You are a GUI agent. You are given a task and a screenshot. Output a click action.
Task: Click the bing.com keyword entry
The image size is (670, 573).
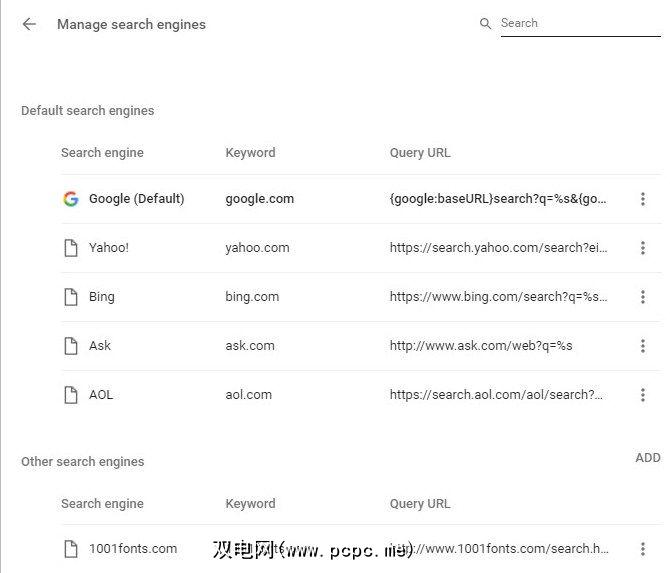(252, 297)
